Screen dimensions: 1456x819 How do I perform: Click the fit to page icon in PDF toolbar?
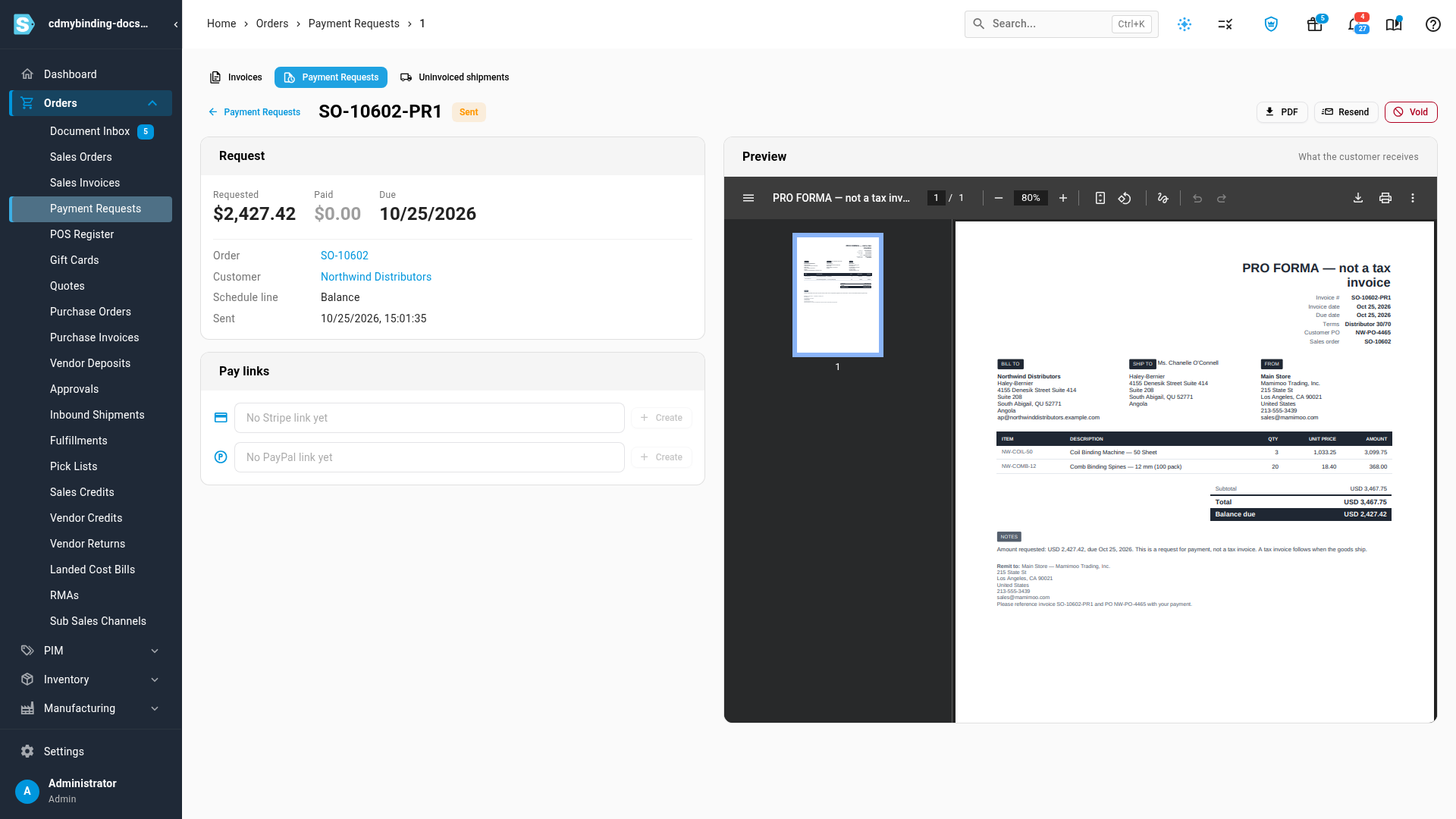pyautogui.click(x=1100, y=198)
